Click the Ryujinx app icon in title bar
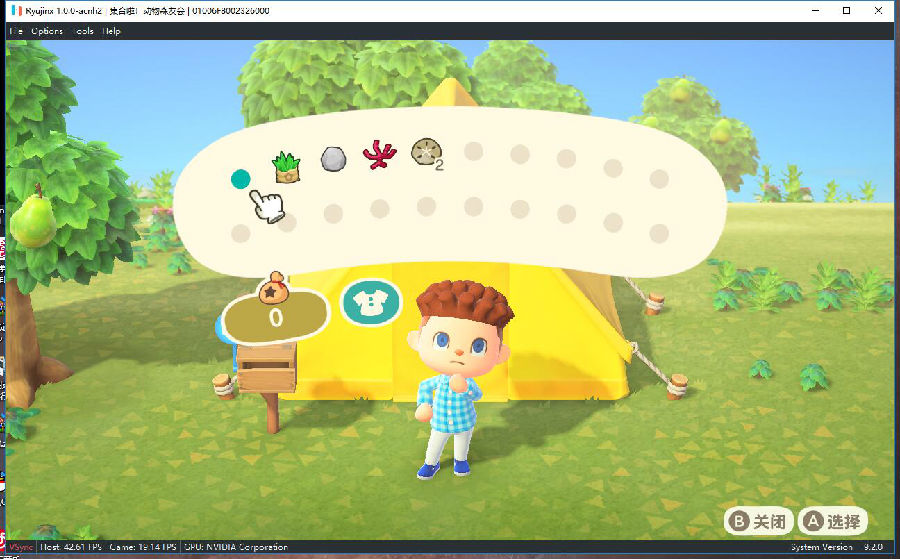This screenshot has width=900, height=559. coord(17,10)
